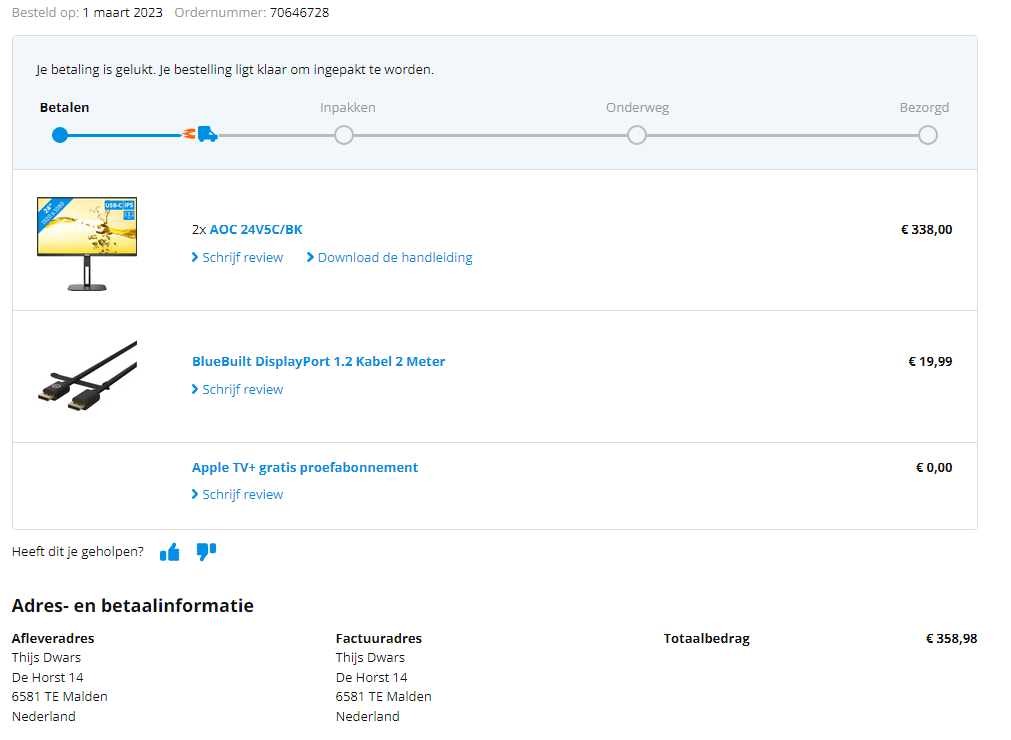This screenshot has height=740, width=1011.
Task: Open BlueBuilt DisplayPort 1.2 Kabel product link
Action: pyautogui.click(x=318, y=361)
